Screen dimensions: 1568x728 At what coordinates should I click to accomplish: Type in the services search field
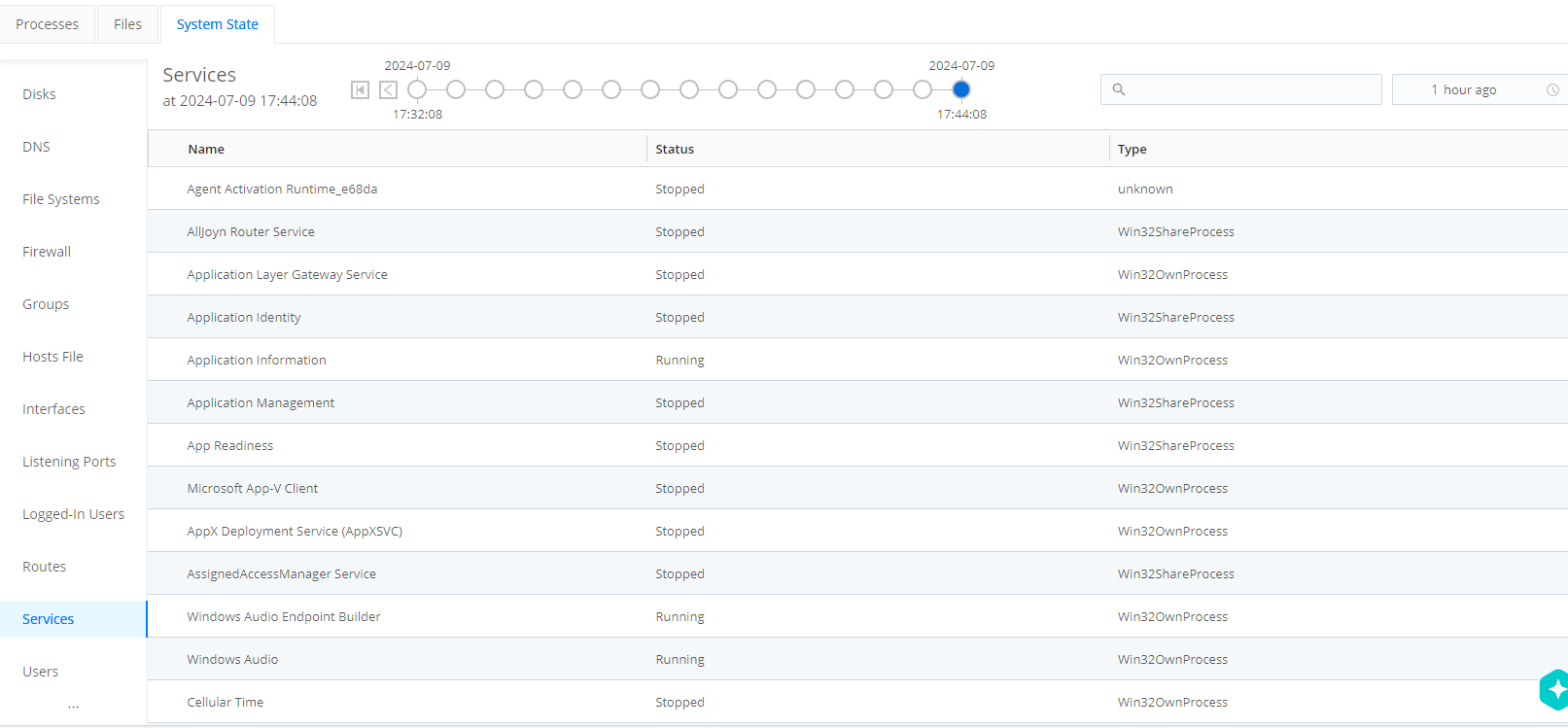point(1241,89)
